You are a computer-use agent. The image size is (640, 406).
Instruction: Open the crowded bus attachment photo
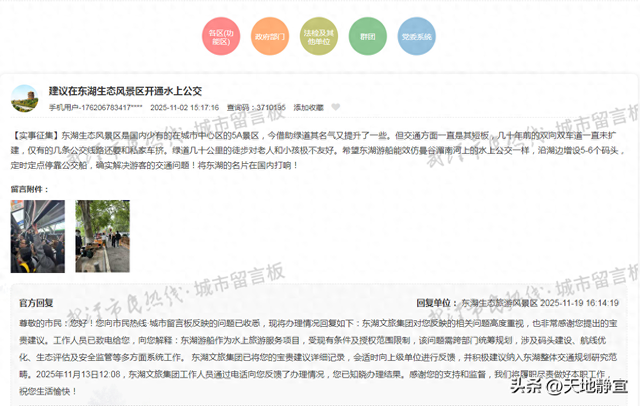38,236
